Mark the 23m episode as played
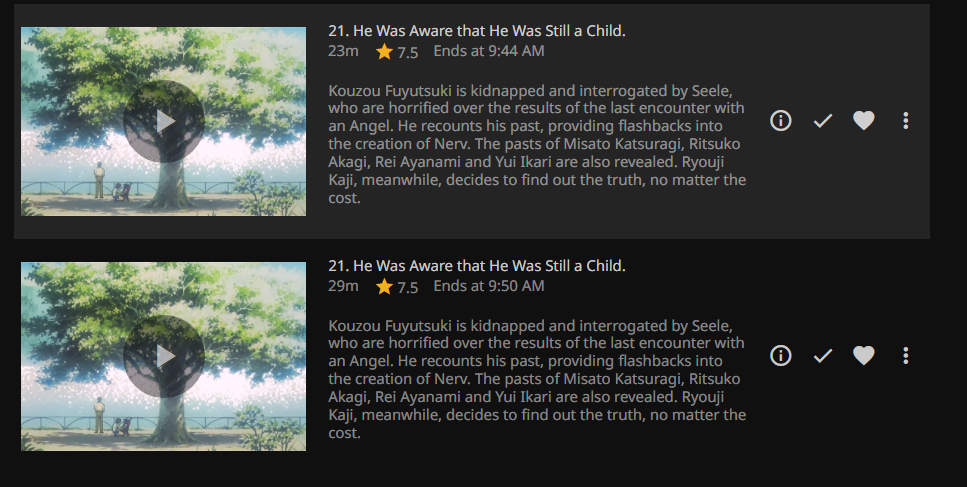This screenshot has height=487, width=967. 823,121
